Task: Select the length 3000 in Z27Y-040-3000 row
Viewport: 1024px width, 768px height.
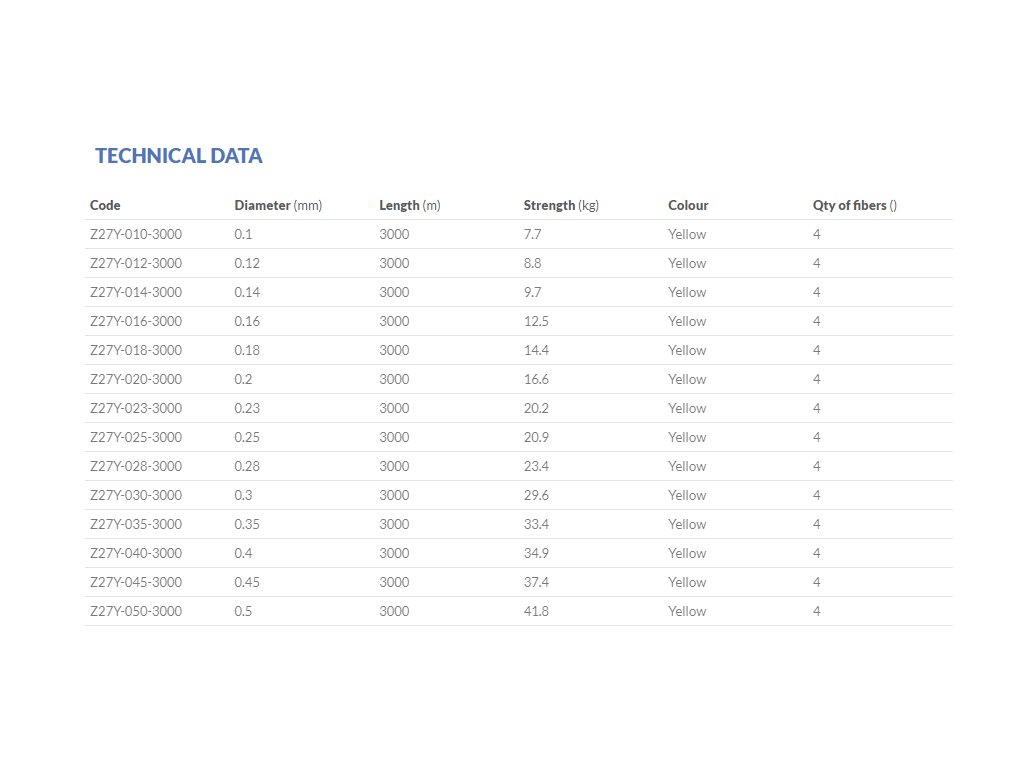Action: point(394,553)
